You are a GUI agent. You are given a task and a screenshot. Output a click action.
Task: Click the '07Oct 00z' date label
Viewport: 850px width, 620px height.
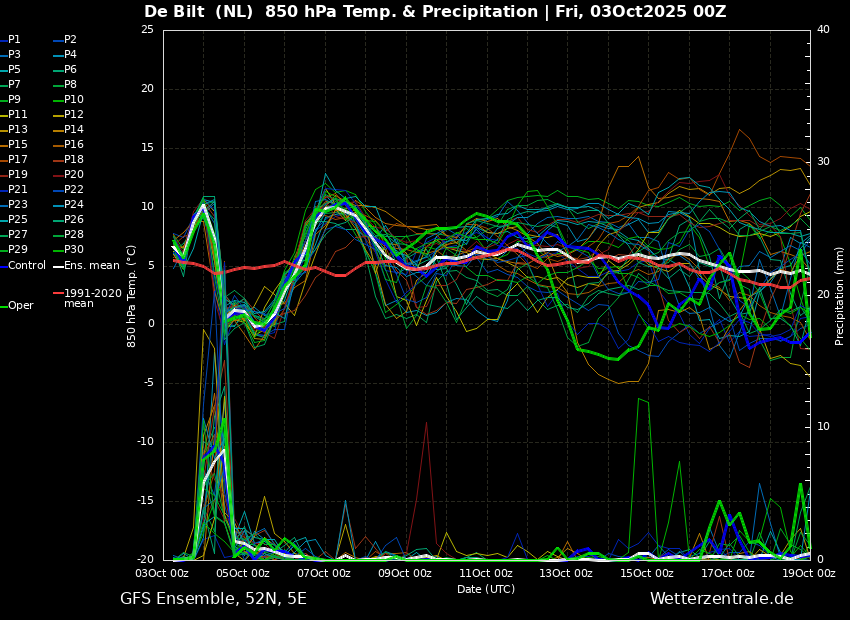pos(325,573)
